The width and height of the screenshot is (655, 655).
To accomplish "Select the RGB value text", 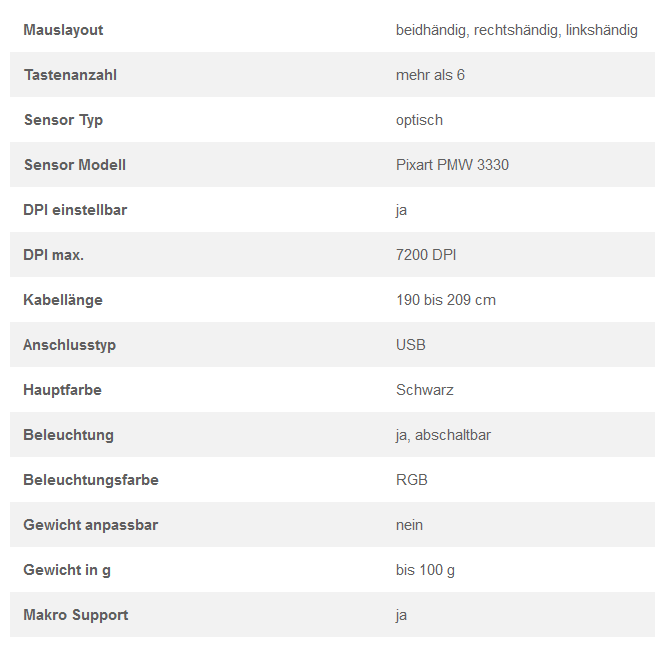I will coord(412,480).
